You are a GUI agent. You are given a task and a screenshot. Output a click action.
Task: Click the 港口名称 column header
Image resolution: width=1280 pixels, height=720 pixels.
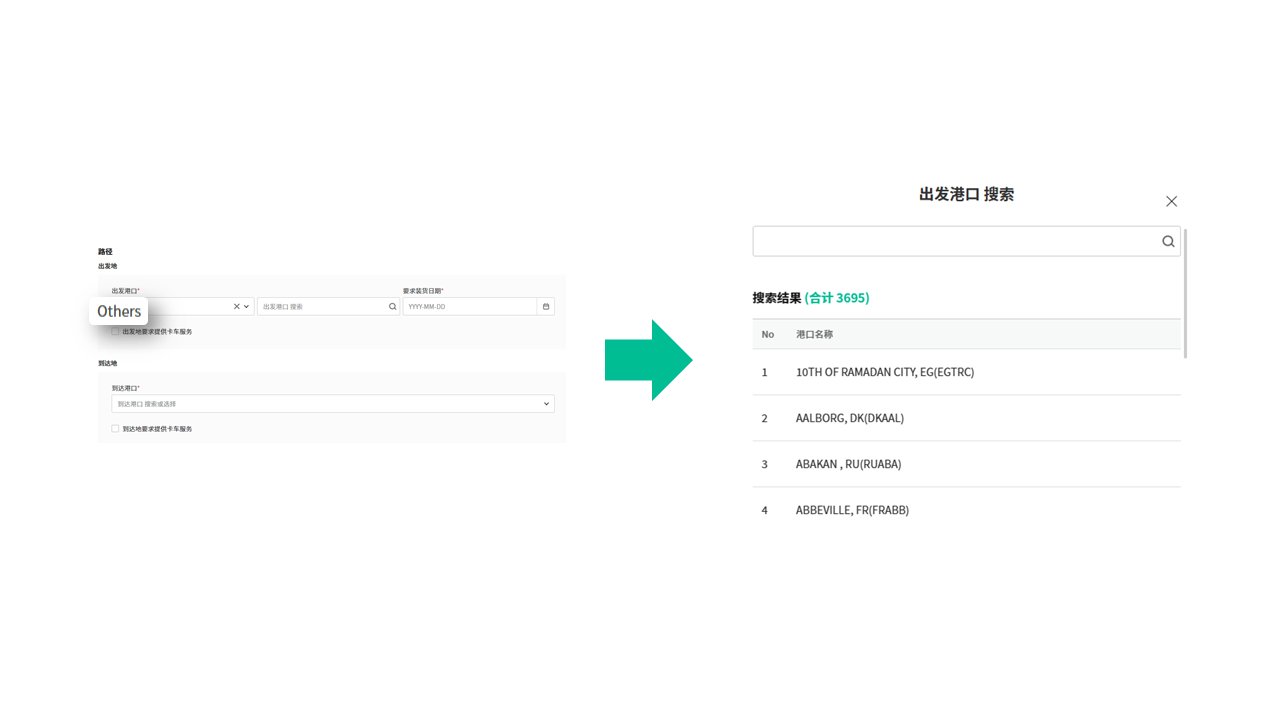(x=814, y=334)
